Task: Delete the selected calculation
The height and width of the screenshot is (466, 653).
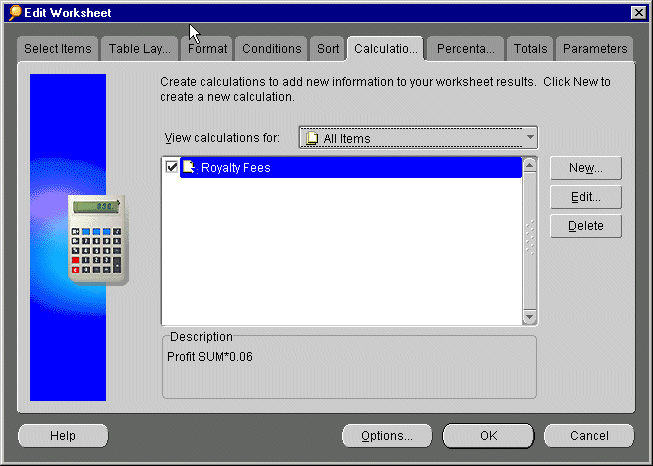Action: pyautogui.click(x=585, y=226)
